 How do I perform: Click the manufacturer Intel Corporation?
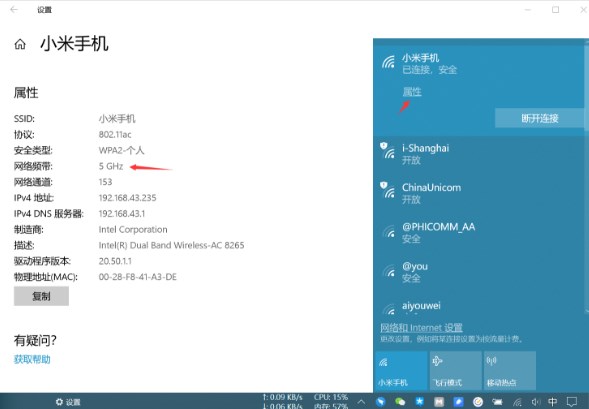[133, 229]
